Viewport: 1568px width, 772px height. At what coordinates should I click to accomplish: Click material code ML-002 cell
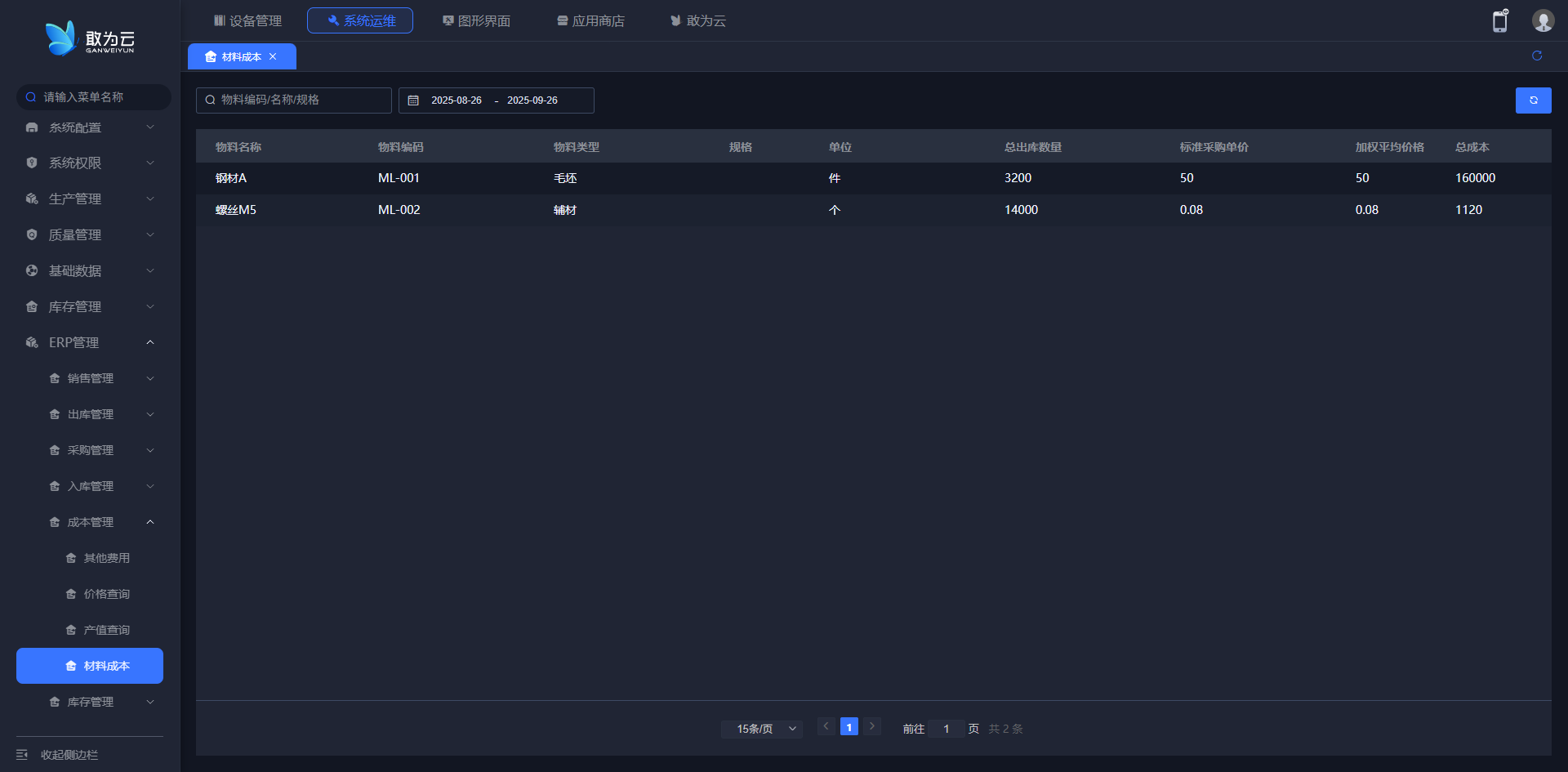399,210
